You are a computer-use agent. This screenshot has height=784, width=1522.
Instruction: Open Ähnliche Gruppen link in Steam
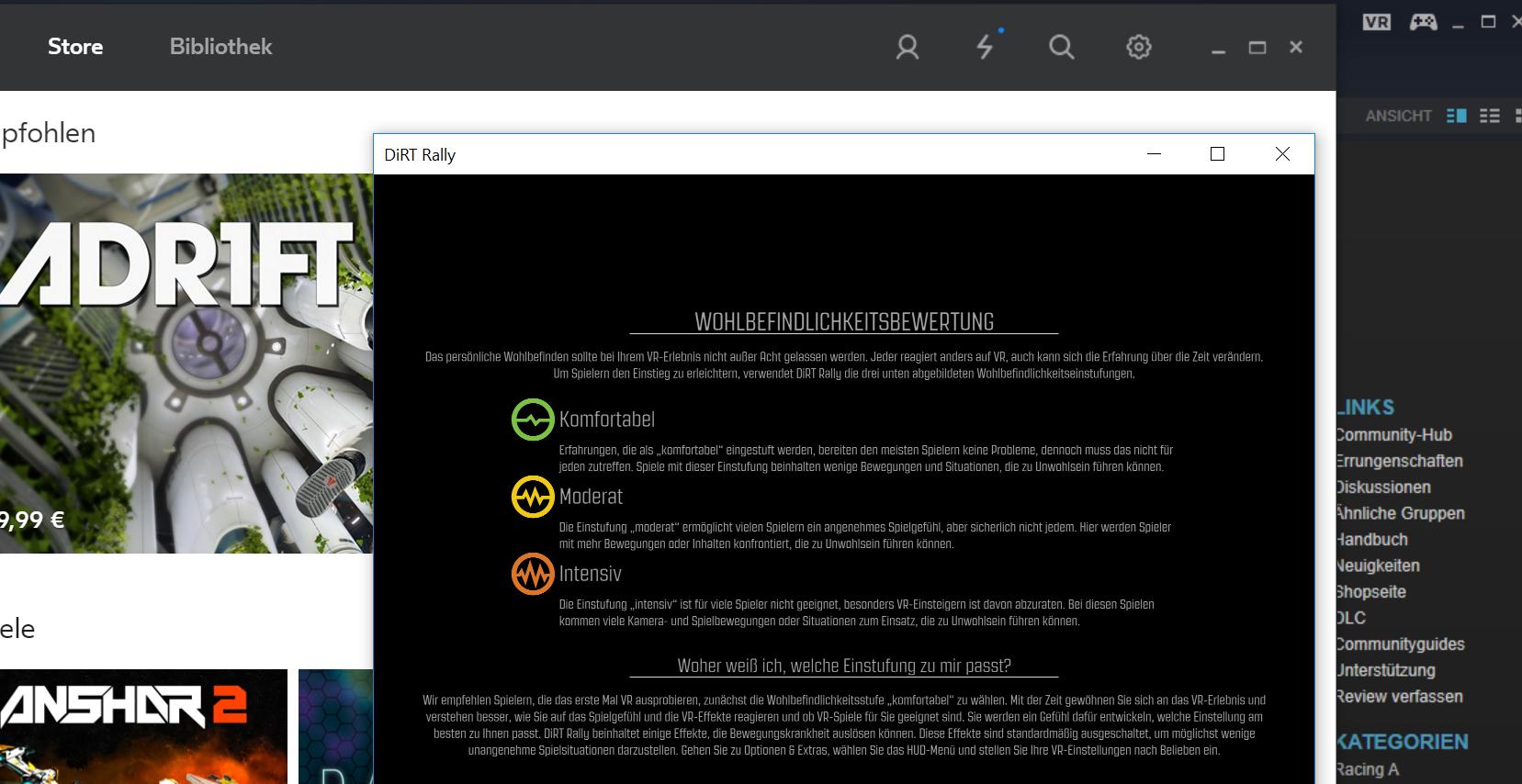1401,513
